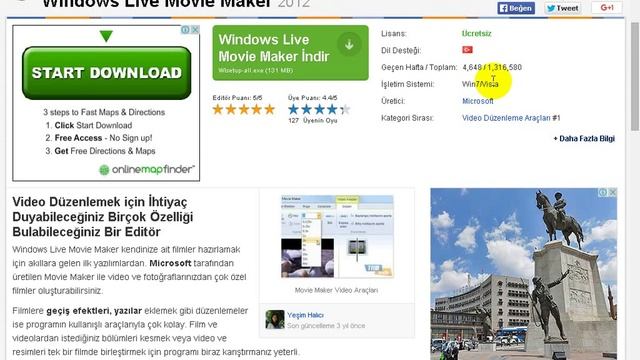This screenshot has height=360, width=640.
Task: Click the Turkish flag language icon
Action: pos(467,50)
